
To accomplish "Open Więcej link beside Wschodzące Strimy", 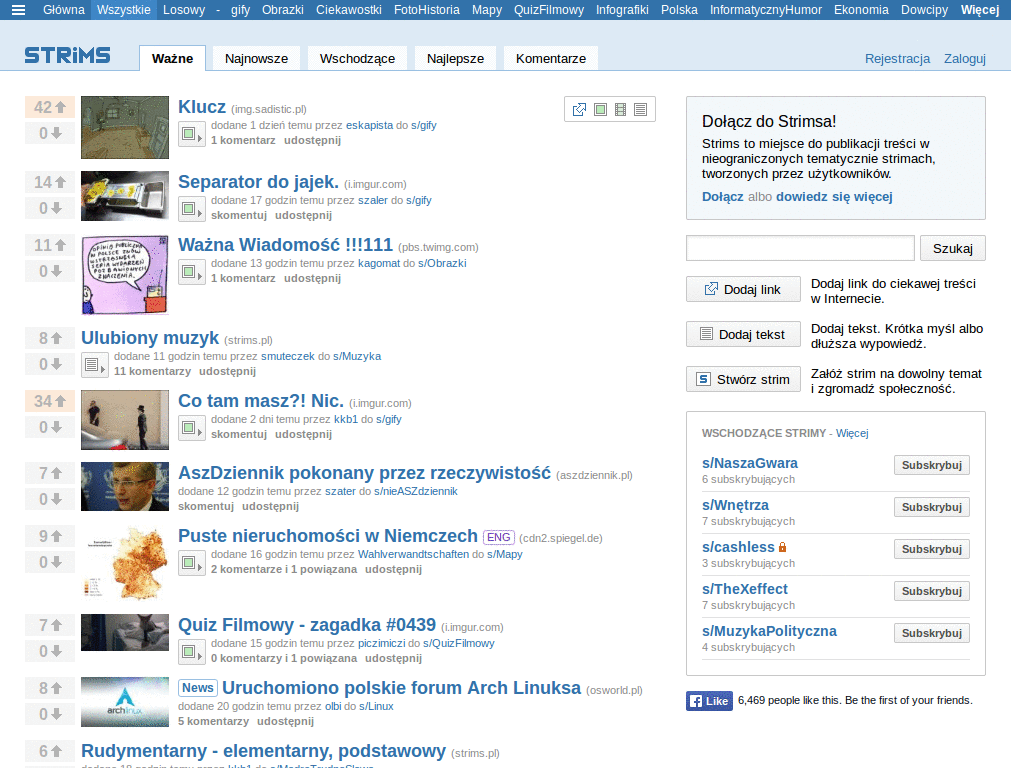I will [852, 433].
